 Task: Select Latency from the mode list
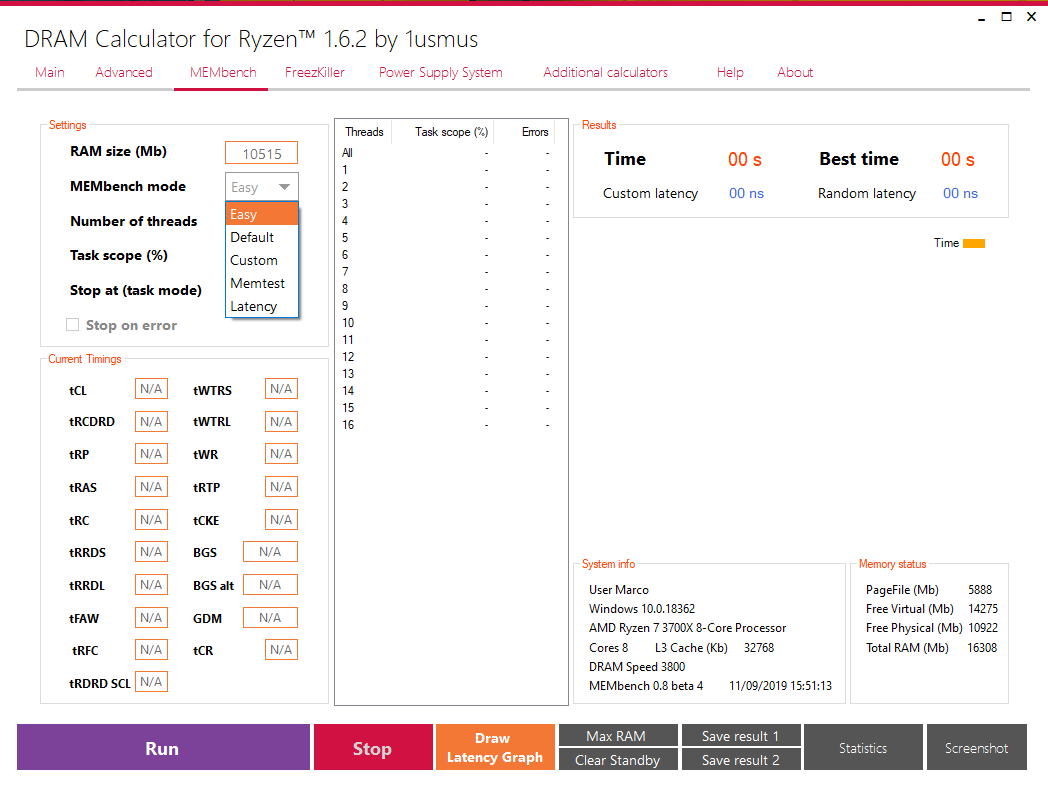pos(261,306)
